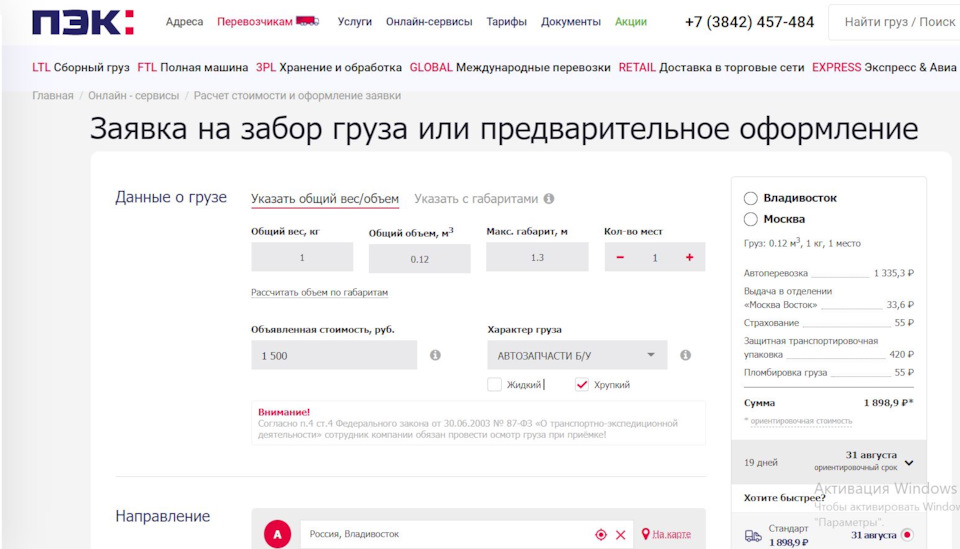Screen dimensions: 960x549
Task: Check the Жидкий checkbox
Action: pyautogui.click(x=494, y=384)
